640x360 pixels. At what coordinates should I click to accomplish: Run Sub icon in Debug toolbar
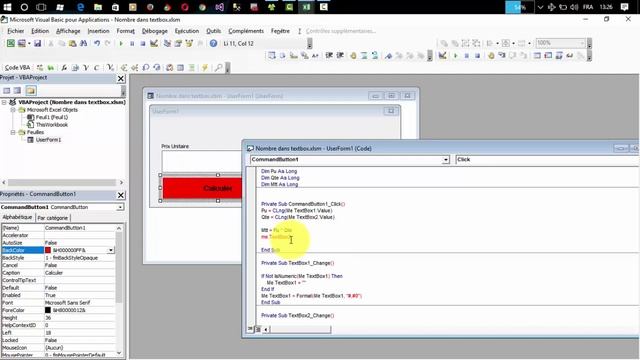coord(456,56)
